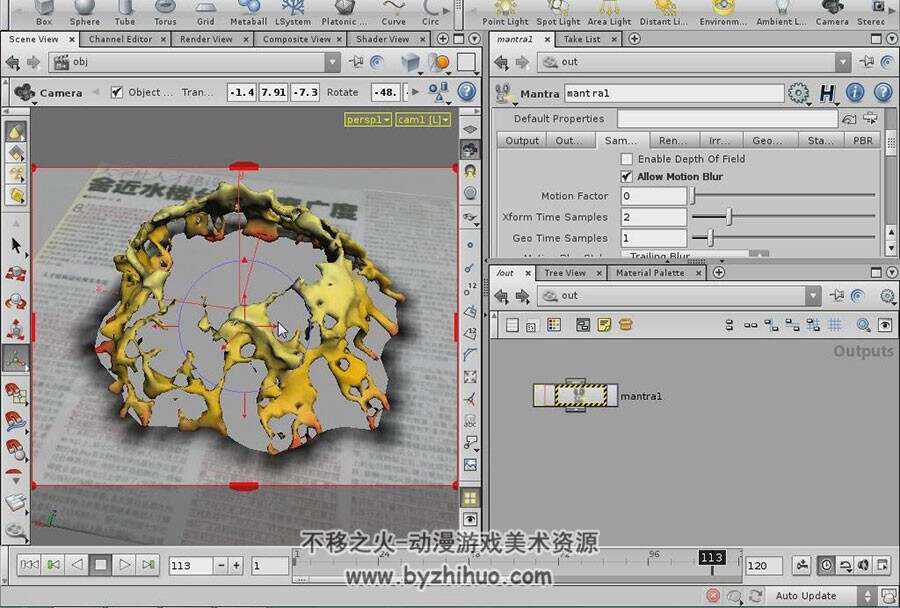Select the LSystem shelf tool
Image resolution: width=900 pixels, height=608 pixels.
(293, 13)
